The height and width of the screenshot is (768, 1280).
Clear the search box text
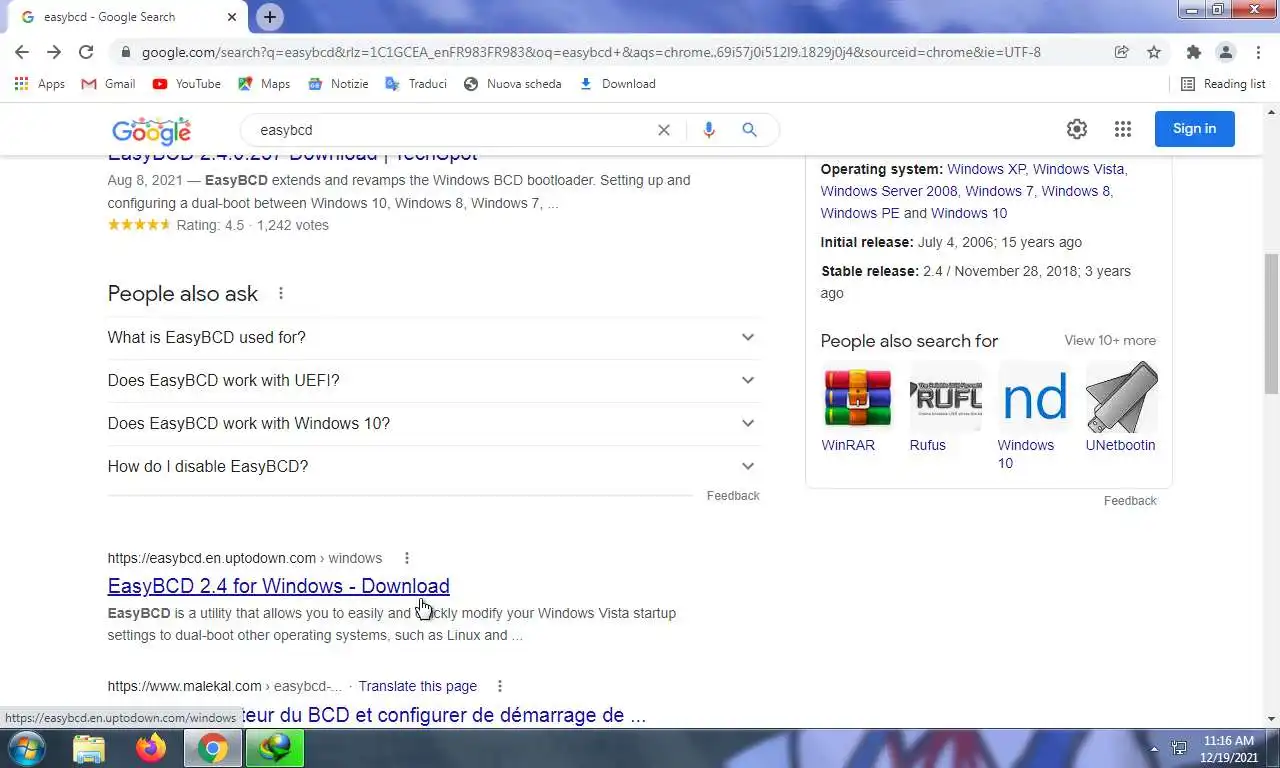pyautogui.click(x=663, y=130)
